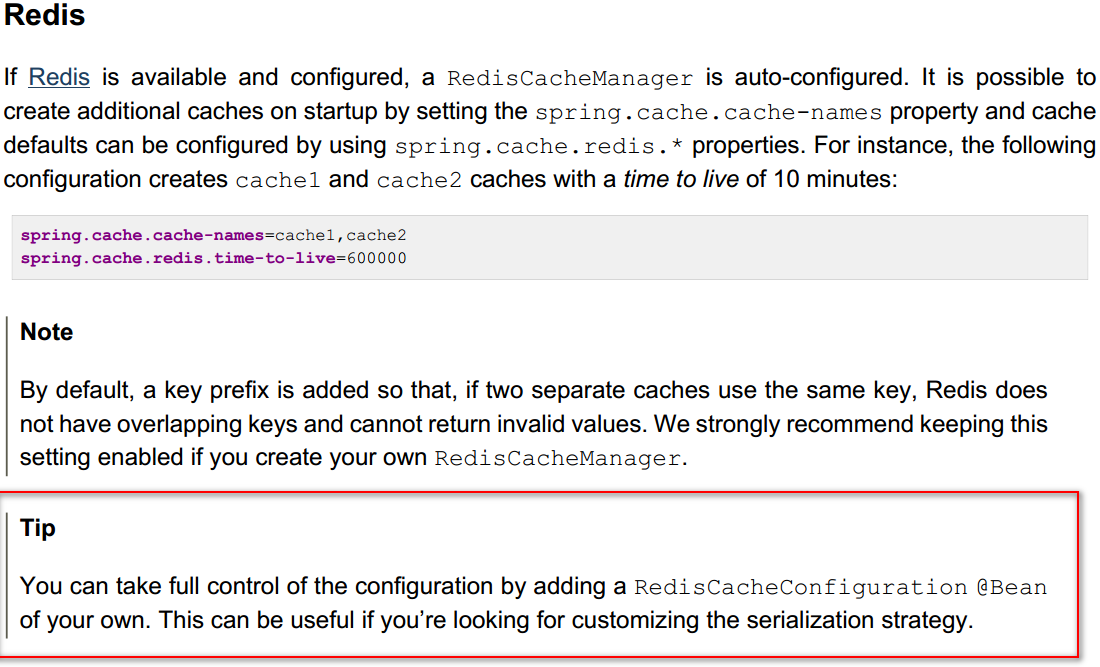1100x667 pixels.
Task: Click RedisCacheManager in the Note text
Action: point(558,459)
